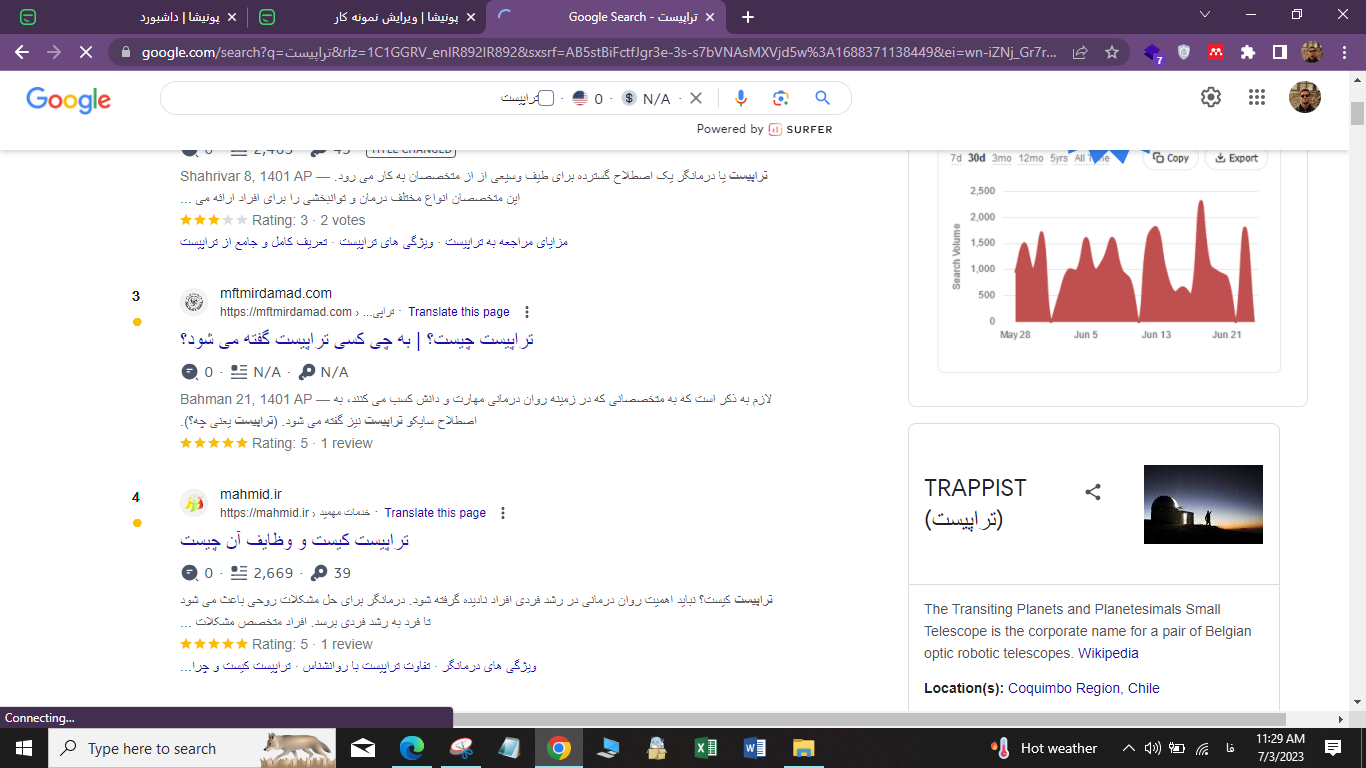Screen dimensions: 1366x768
Task: Open the Wikipedia link in TRAPPIST panel
Action: point(1108,653)
